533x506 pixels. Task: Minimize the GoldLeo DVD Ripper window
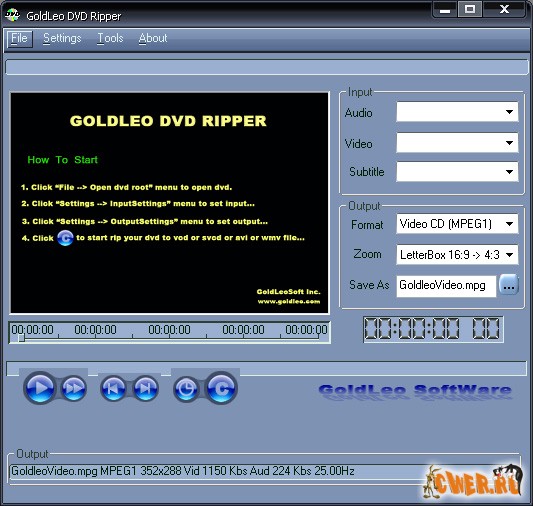pos(445,10)
